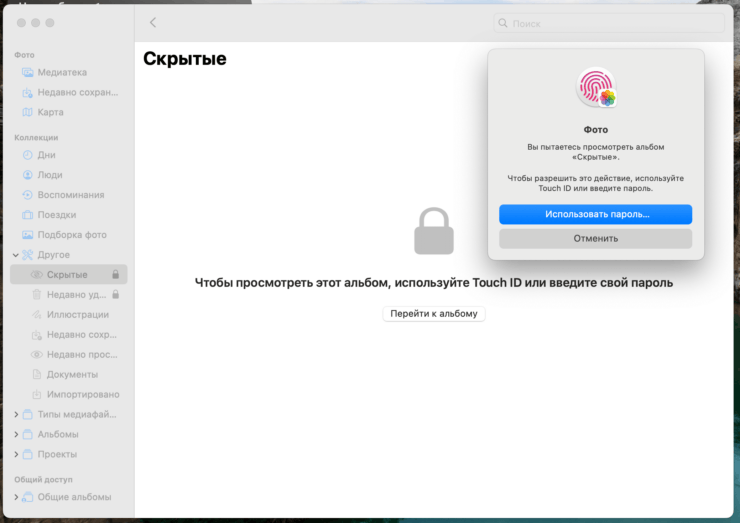Select Карта in the sidebar
The width and height of the screenshot is (740, 523).
point(69,112)
